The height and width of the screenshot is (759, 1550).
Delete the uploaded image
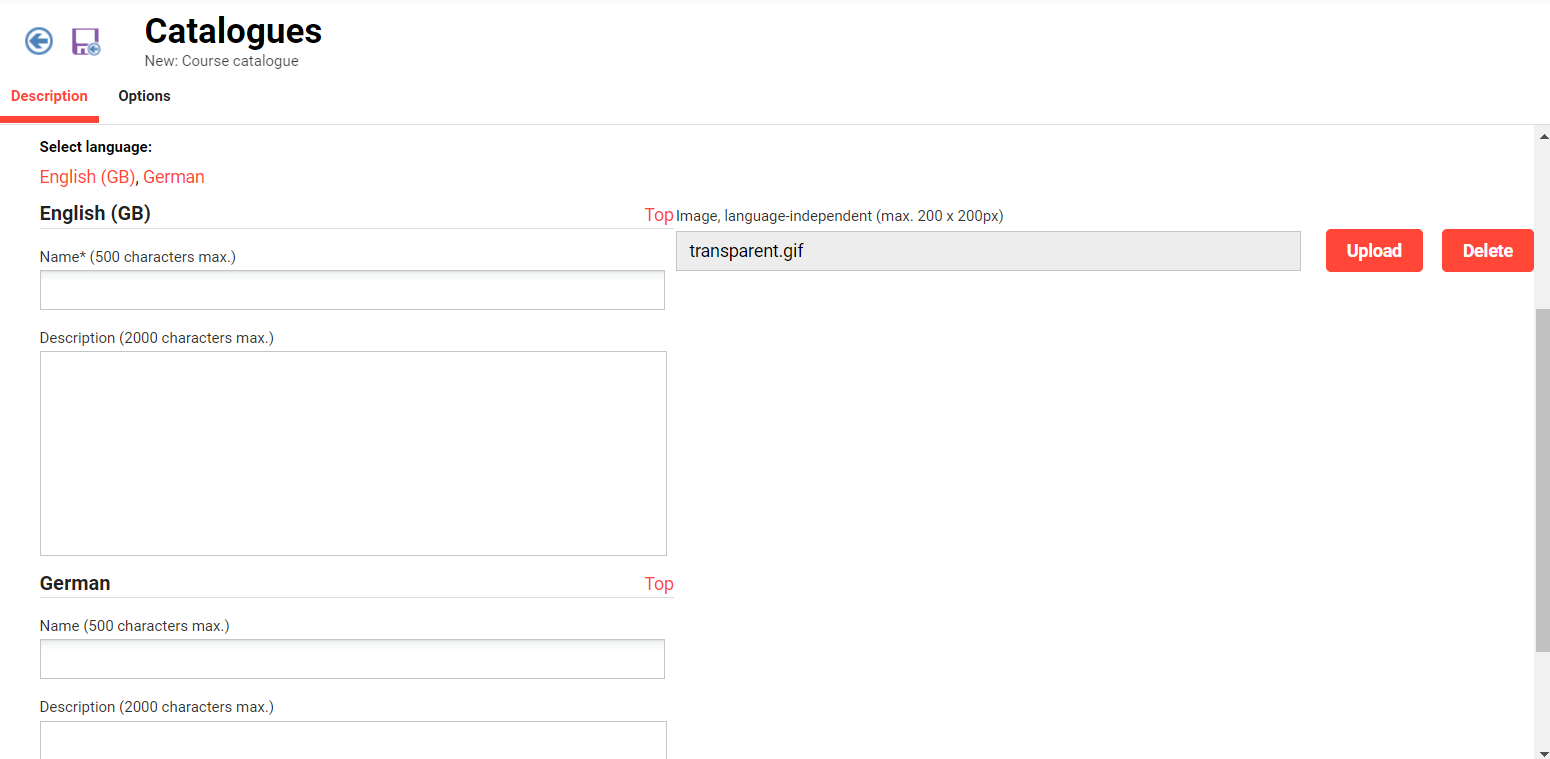coord(1487,250)
